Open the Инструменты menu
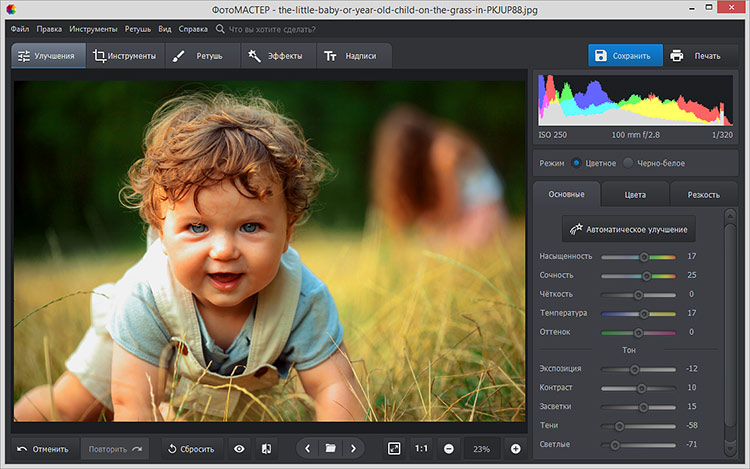750x469 pixels. [93, 29]
